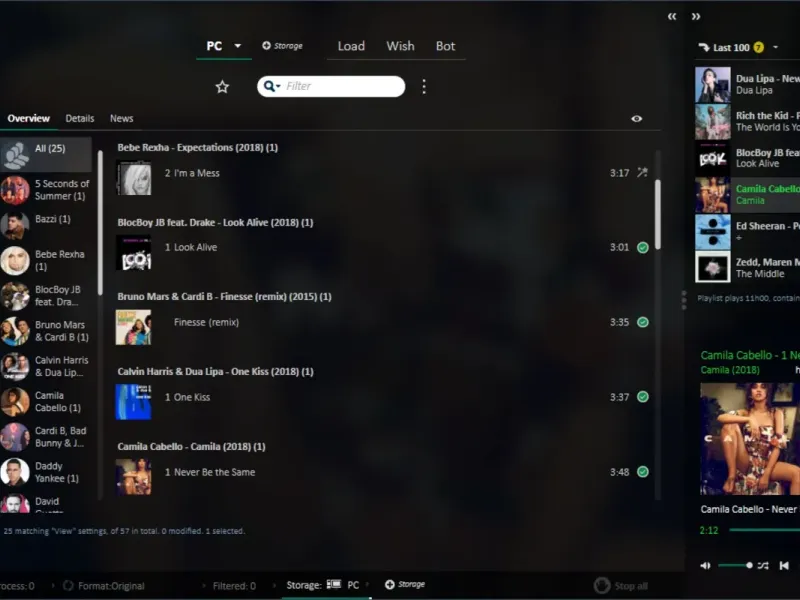Select BlocBoy JB feat. Drake artist entry

46,295
